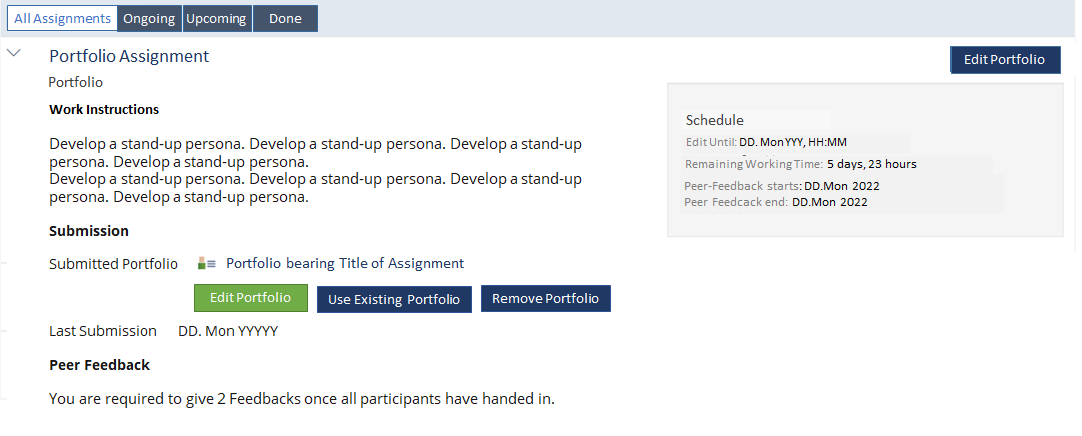Select the Done tab
This screenshot has width=1082, height=436.
pyautogui.click(x=285, y=19)
